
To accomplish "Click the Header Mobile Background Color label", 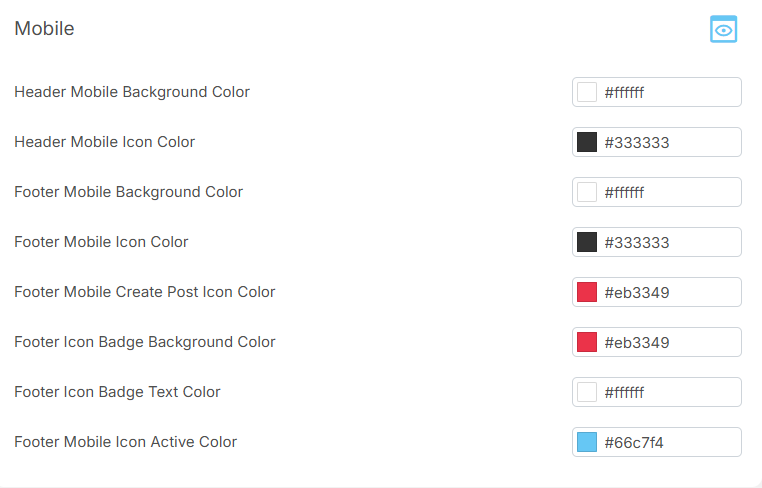I will tap(132, 92).
